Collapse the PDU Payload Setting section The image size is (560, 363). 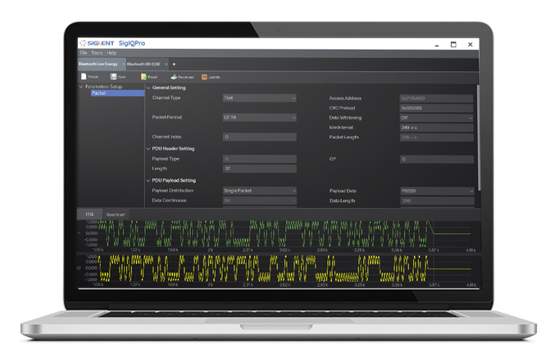point(148,180)
